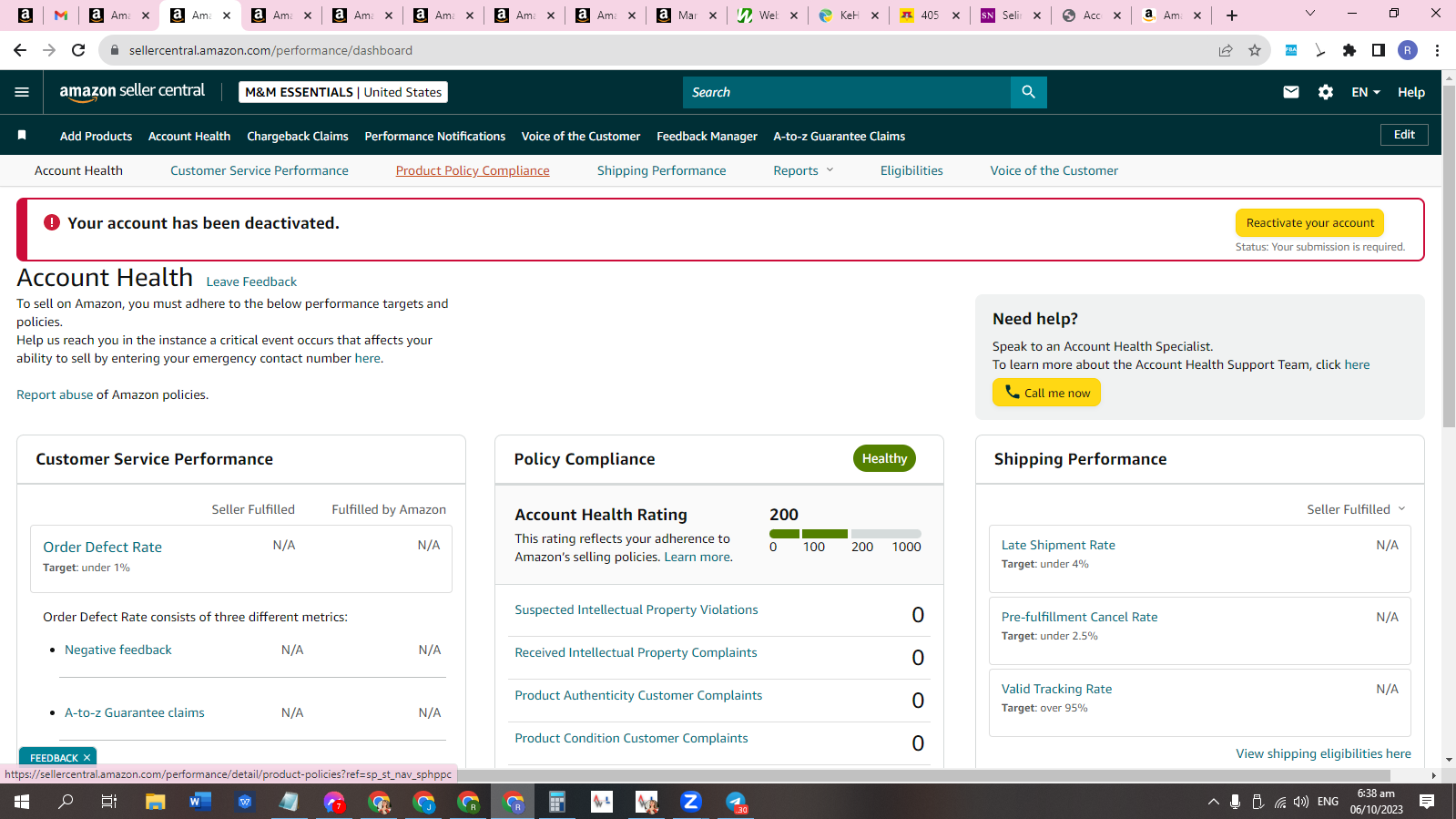
Task: Open File Explorer from the taskbar
Action: pyautogui.click(x=156, y=802)
